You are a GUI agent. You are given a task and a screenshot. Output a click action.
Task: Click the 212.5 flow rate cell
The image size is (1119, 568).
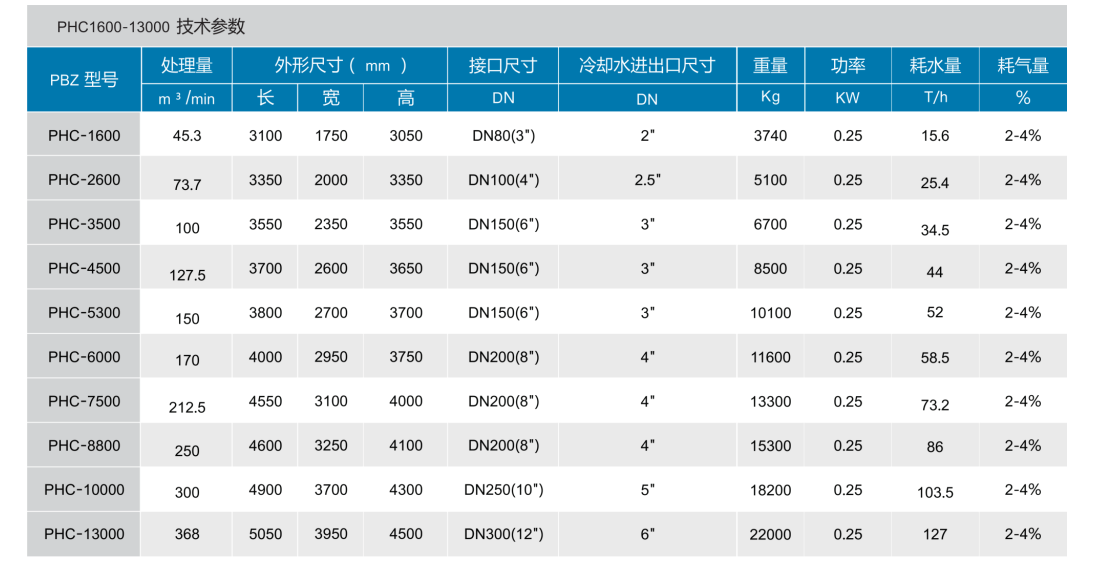click(187, 407)
